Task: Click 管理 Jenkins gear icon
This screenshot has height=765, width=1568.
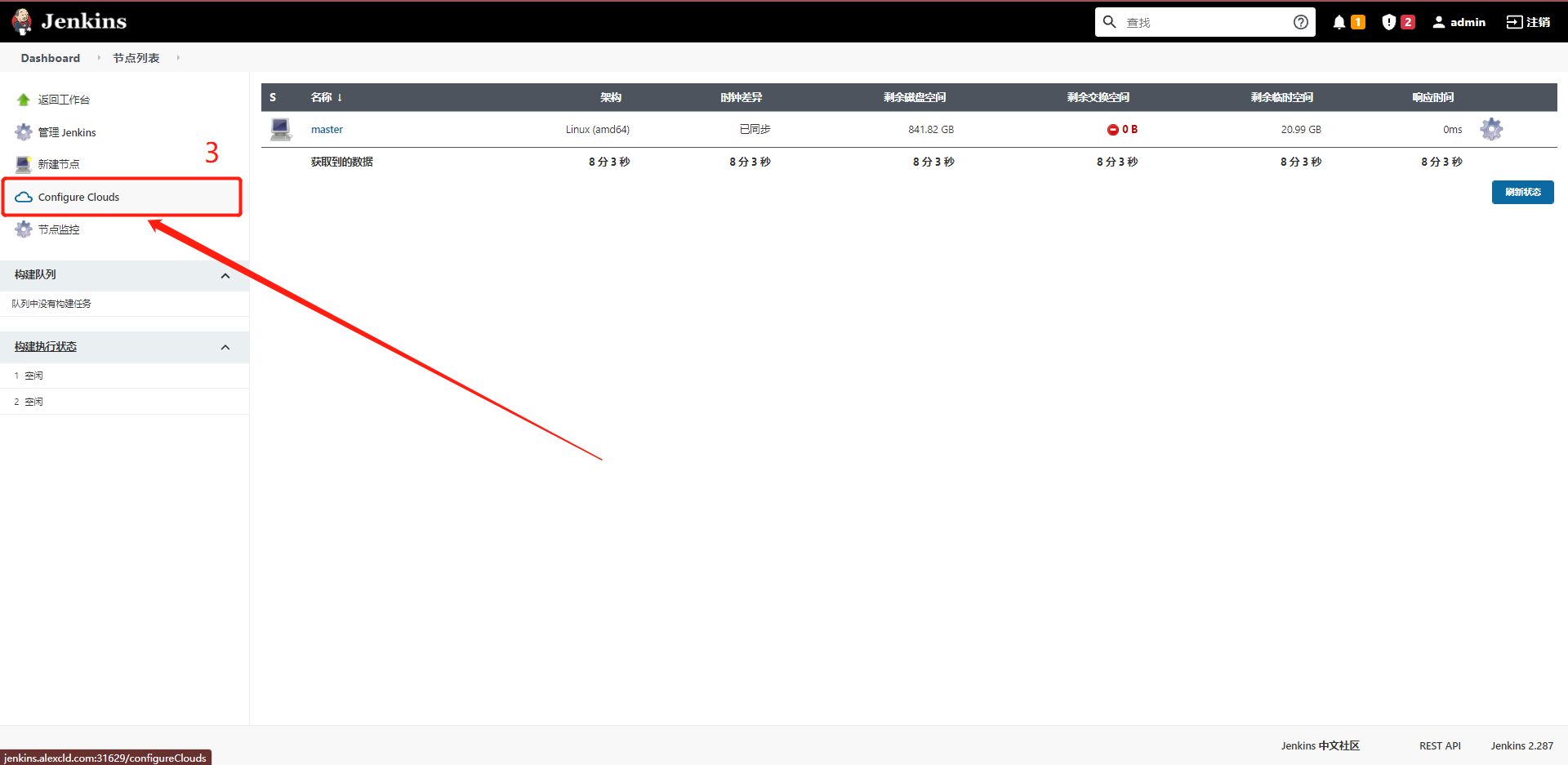Action: [24, 132]
